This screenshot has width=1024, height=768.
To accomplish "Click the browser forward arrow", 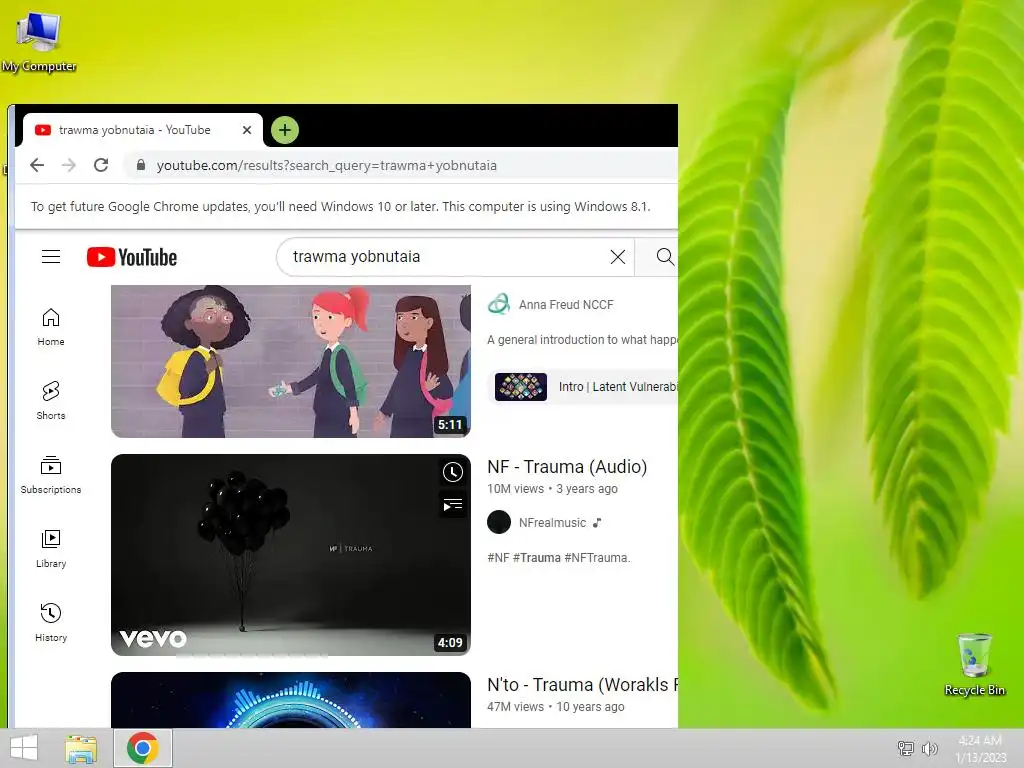I will click(x=69, y=165).
